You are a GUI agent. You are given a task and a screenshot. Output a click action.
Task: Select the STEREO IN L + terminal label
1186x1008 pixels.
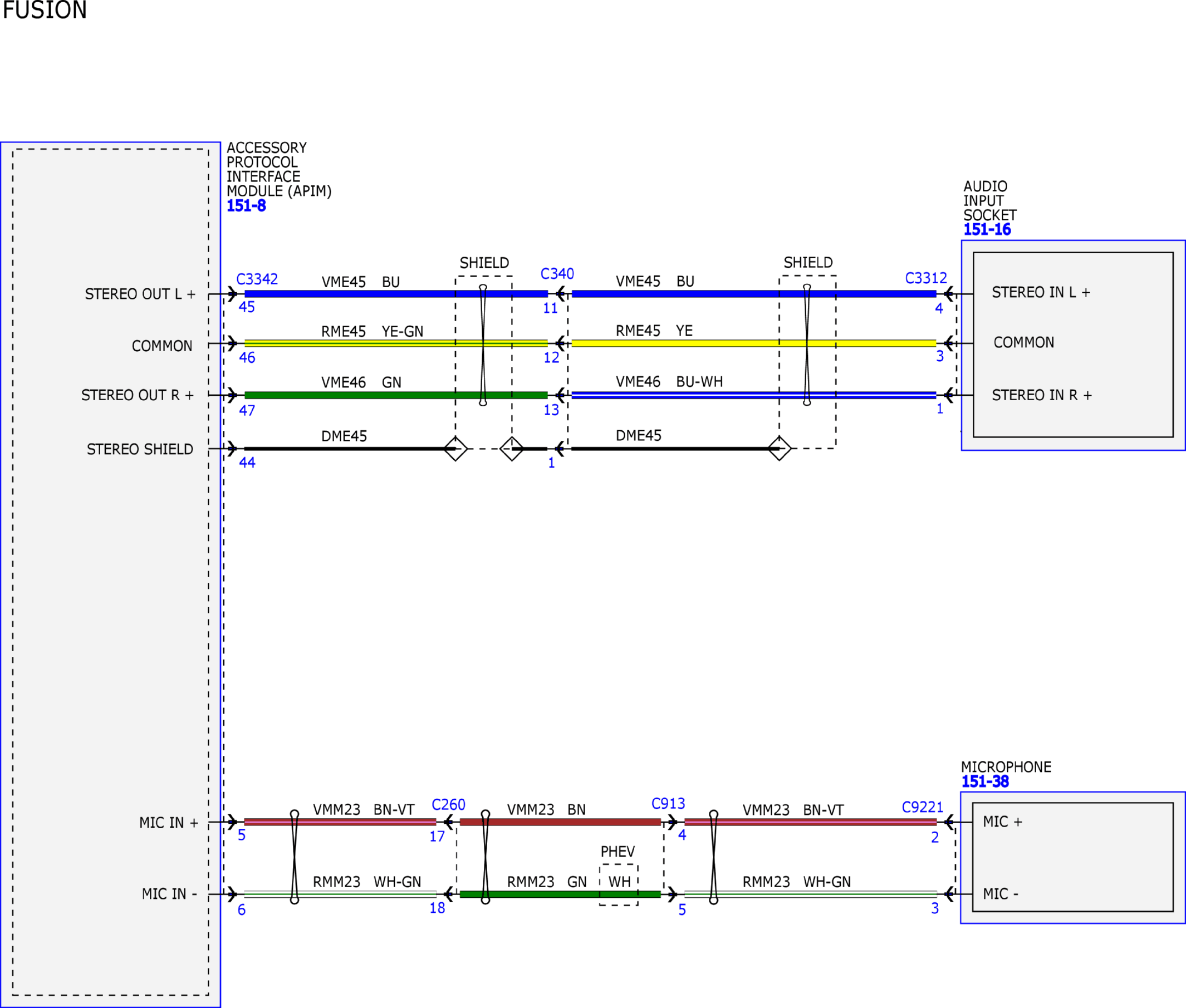(1041, 293)
